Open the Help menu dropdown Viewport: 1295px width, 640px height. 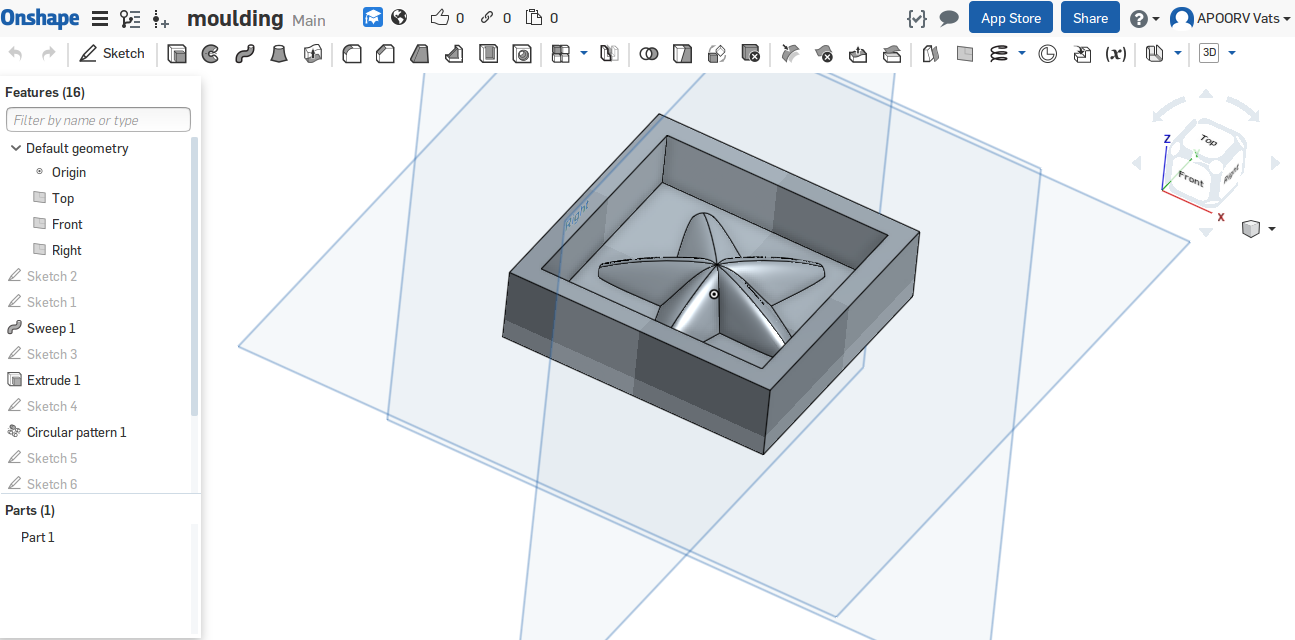1144,18
